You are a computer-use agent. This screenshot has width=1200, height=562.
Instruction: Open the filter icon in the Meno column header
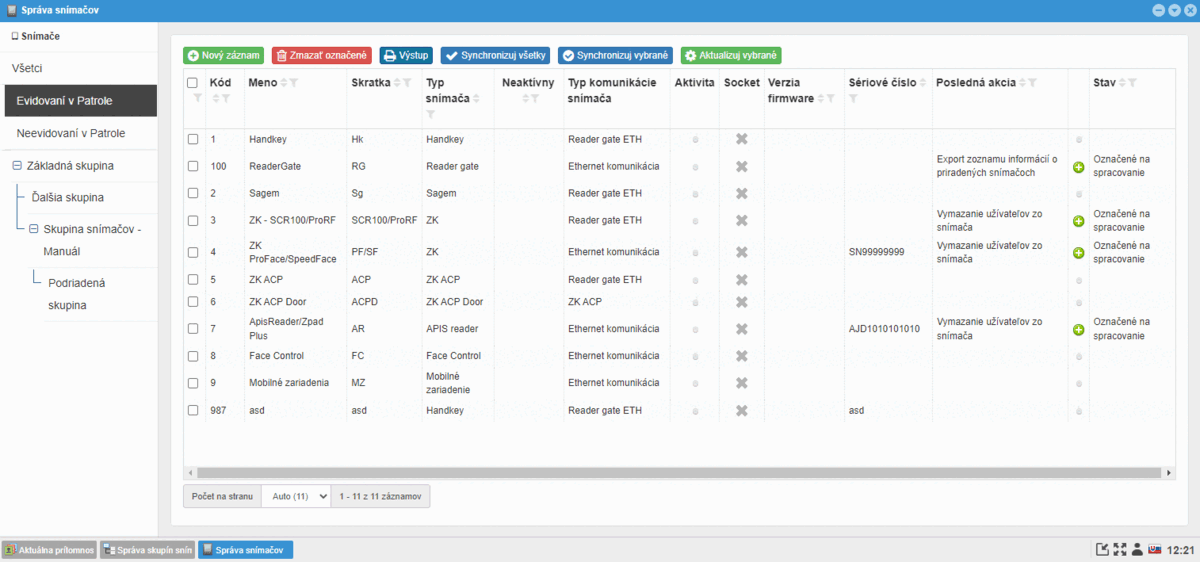point(294,83)
